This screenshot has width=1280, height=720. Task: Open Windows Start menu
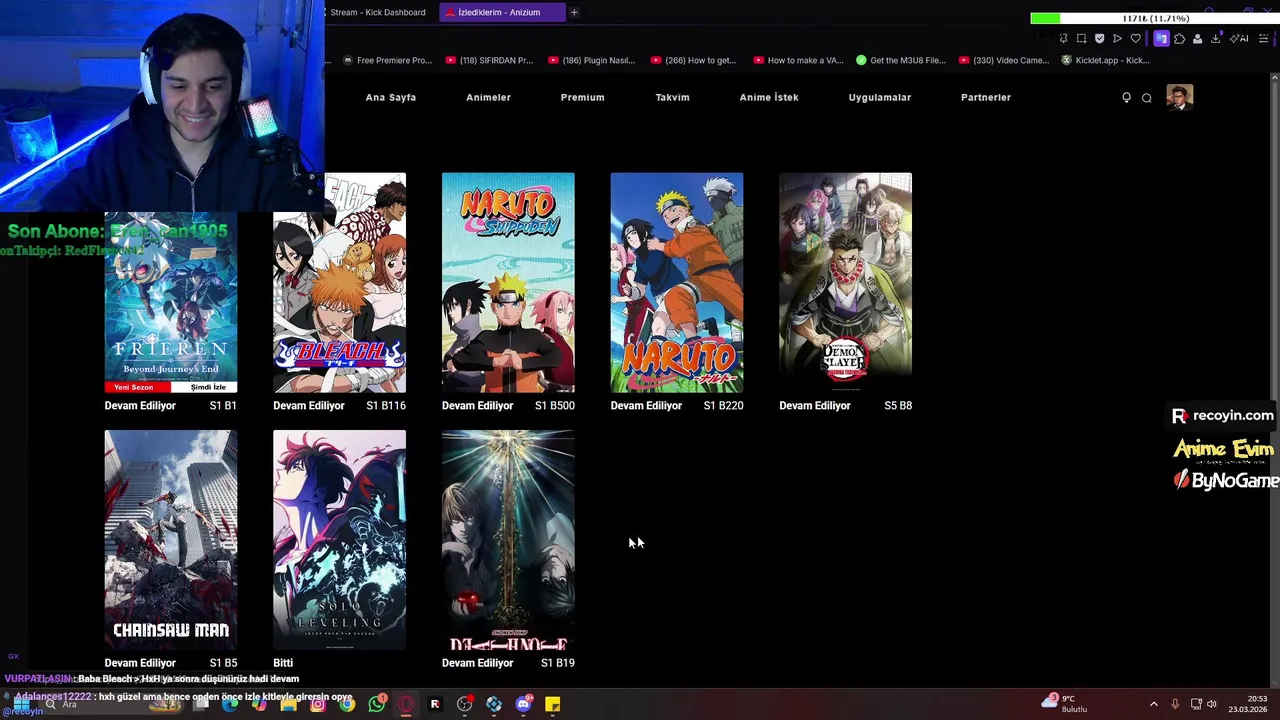pyautogui.click(x=21, y=704)
